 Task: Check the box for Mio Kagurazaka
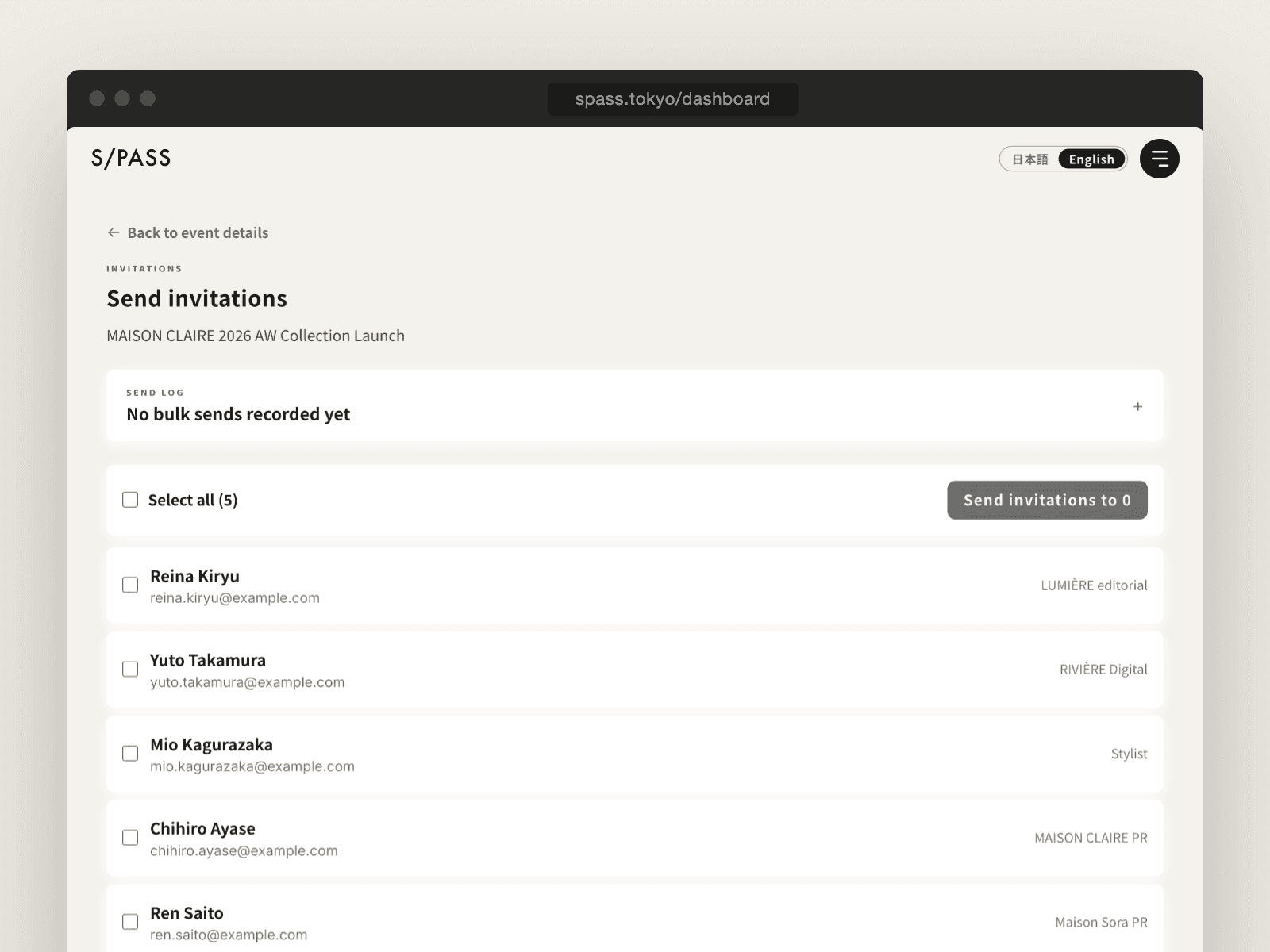[x=130, y=753]
